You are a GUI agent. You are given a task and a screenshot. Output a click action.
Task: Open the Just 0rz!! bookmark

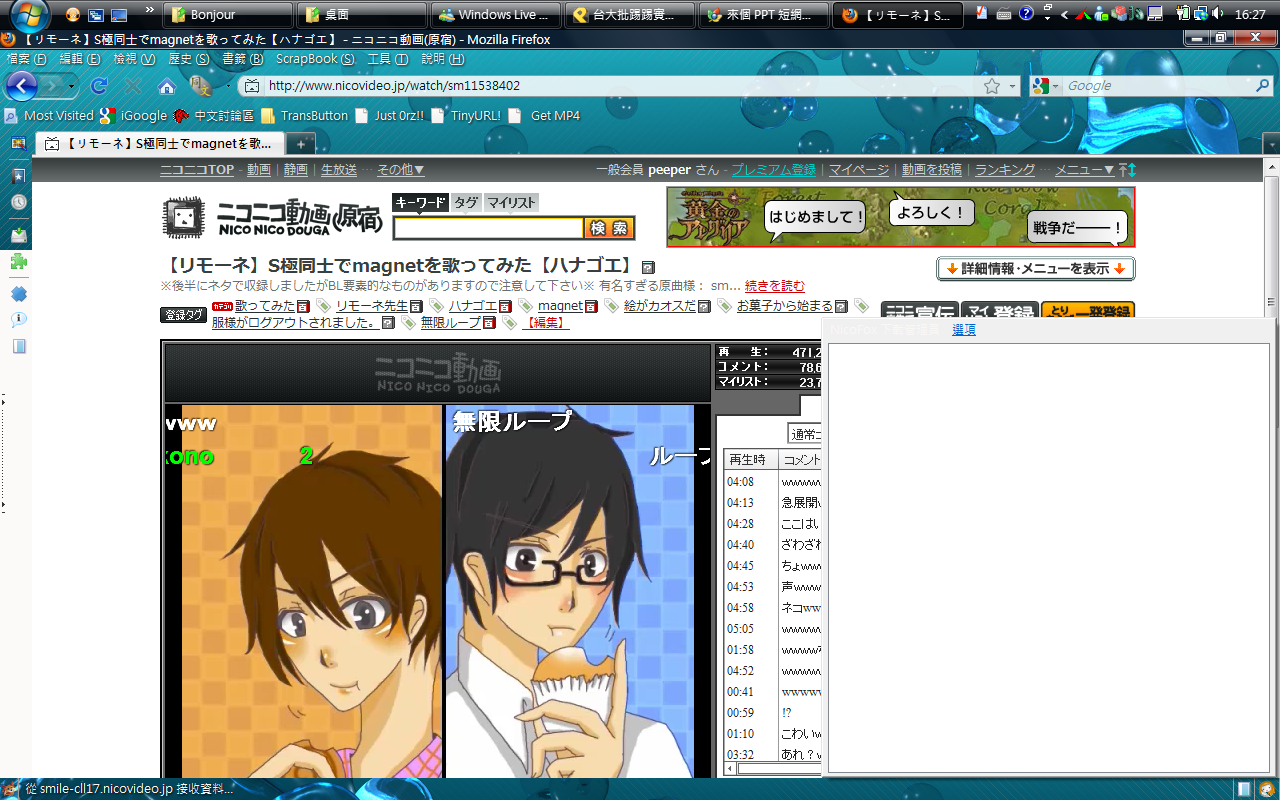click(x=389, y=116)
